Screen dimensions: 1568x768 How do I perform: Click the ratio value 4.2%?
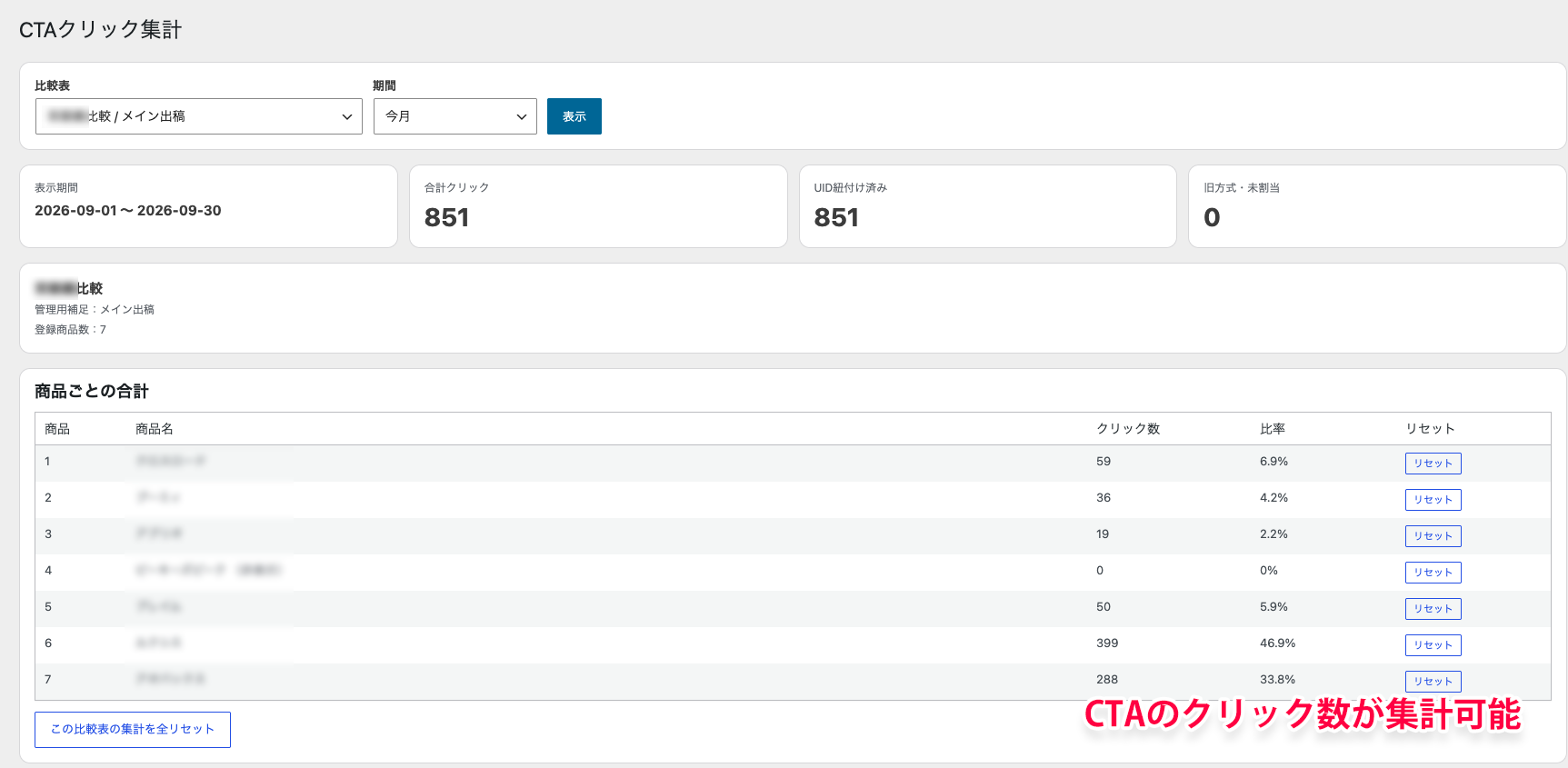[x=1274, y=498]
